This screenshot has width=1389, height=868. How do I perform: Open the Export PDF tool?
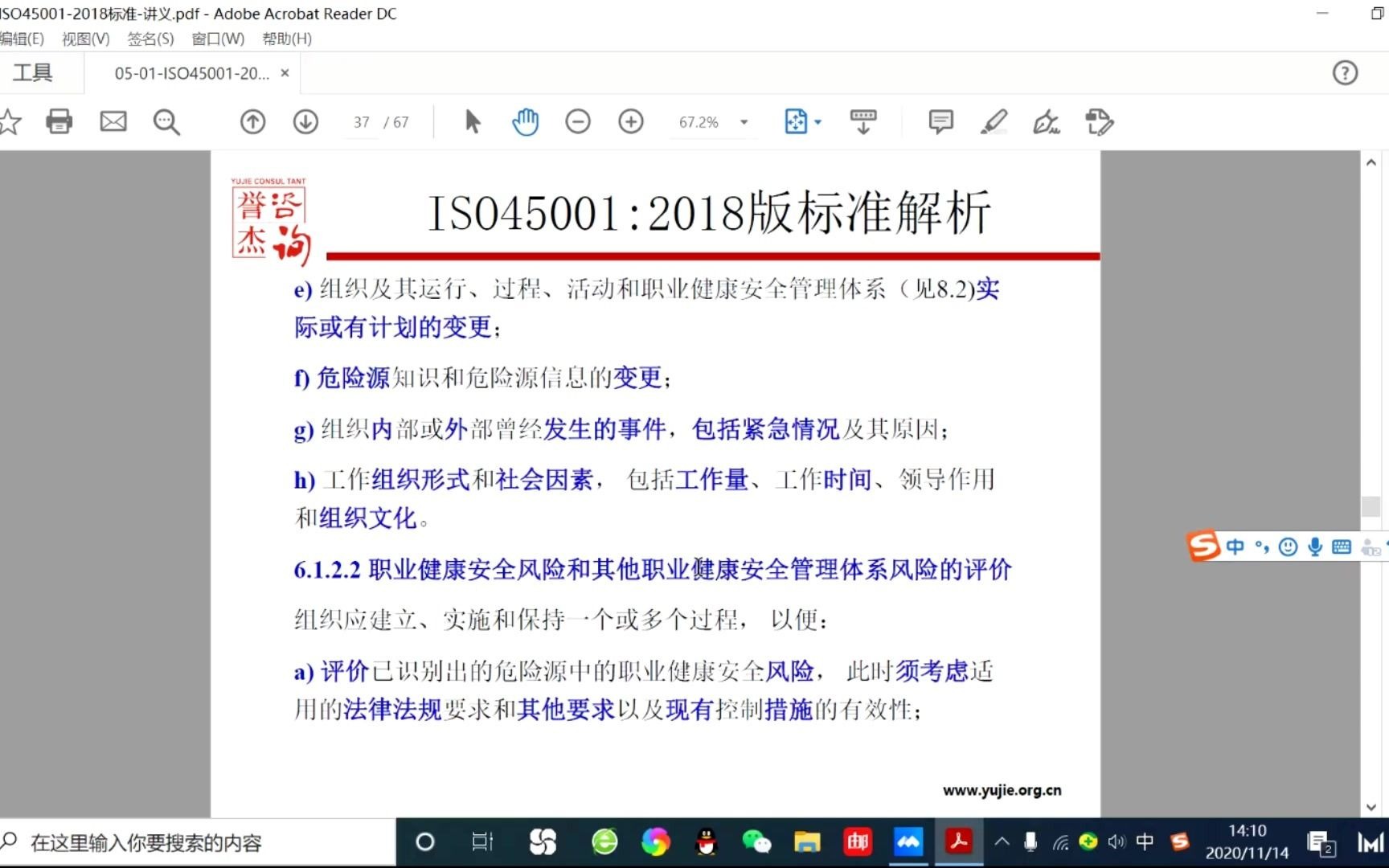pos(1099,121)
